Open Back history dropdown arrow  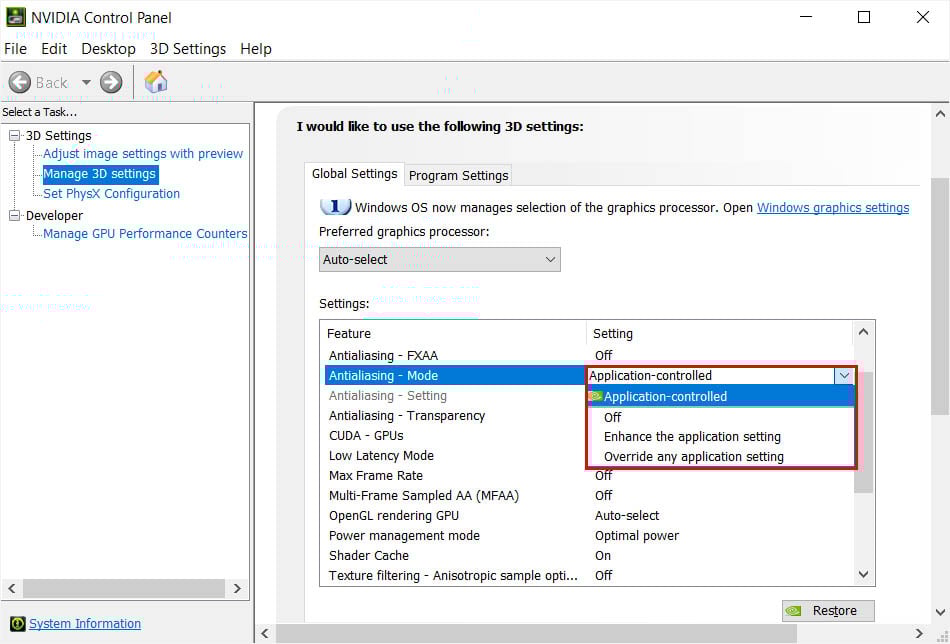[86, 82]
